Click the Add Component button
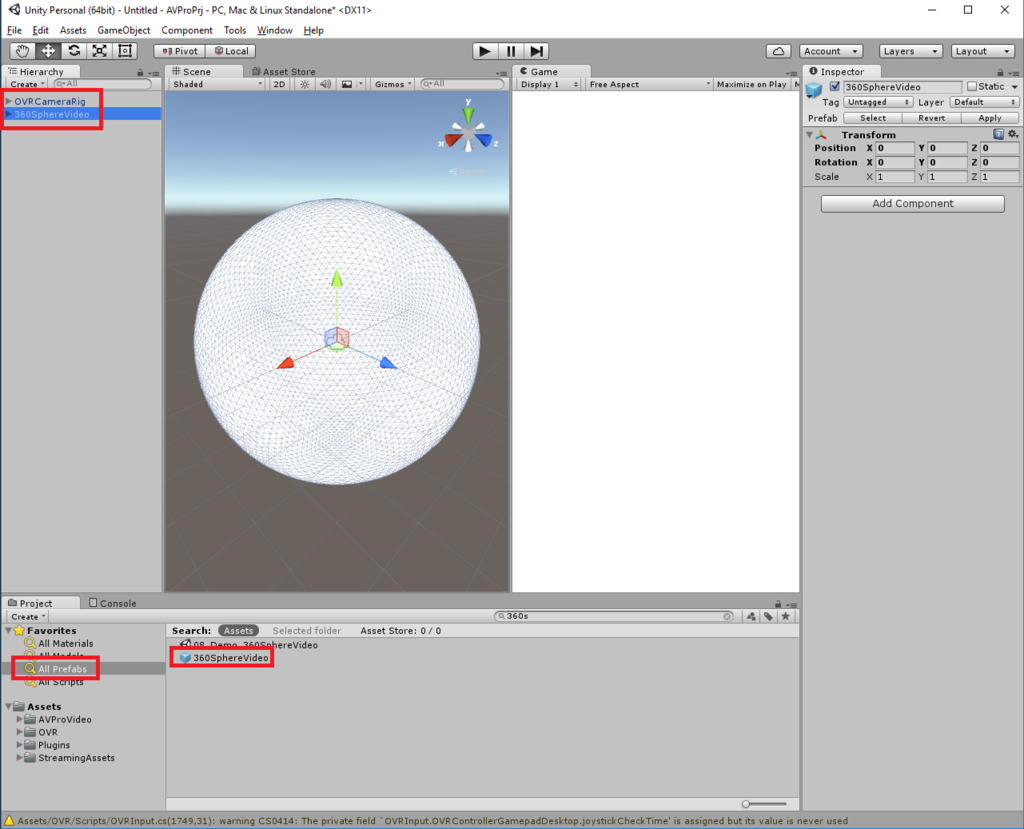The width and height of the screenshot is (1024, 829). [912, 204]
